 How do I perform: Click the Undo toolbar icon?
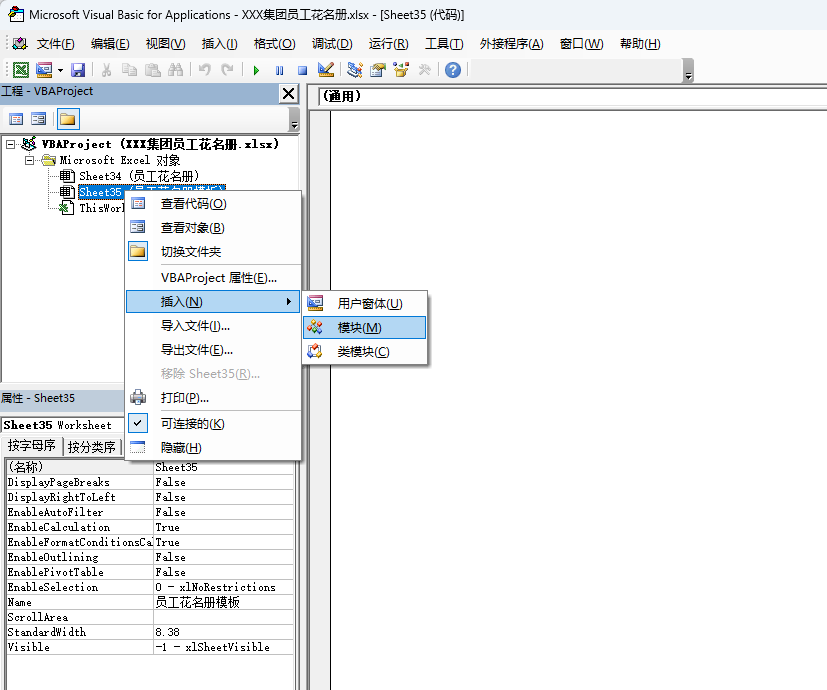click(205, 70)
